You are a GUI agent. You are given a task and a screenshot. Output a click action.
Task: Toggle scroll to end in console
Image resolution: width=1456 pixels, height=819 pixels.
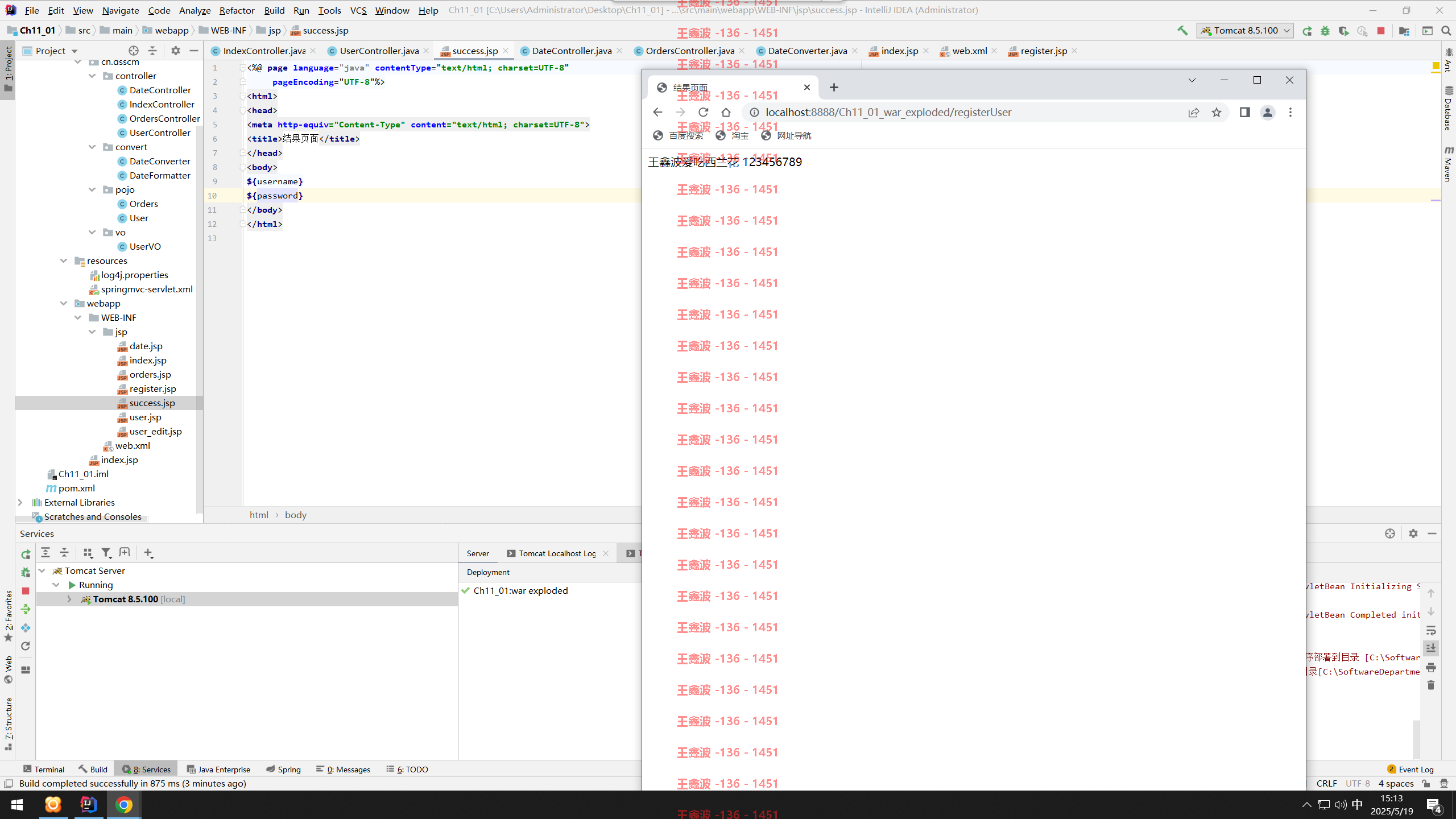1431,648
